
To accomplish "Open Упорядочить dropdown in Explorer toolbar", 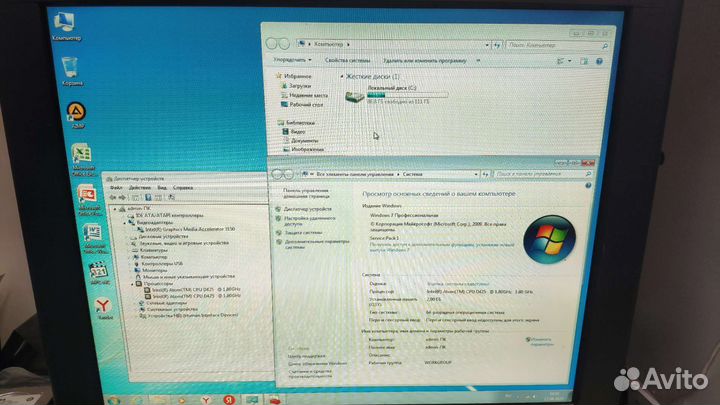I will click(292, 60).
